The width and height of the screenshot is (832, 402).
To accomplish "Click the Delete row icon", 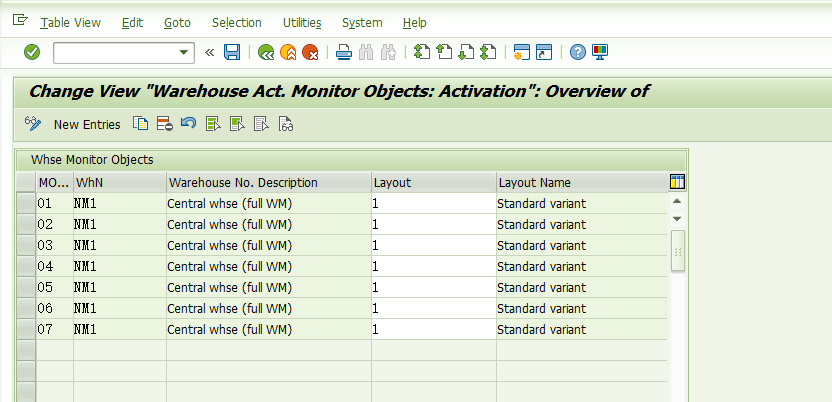I will click(164, 124).
